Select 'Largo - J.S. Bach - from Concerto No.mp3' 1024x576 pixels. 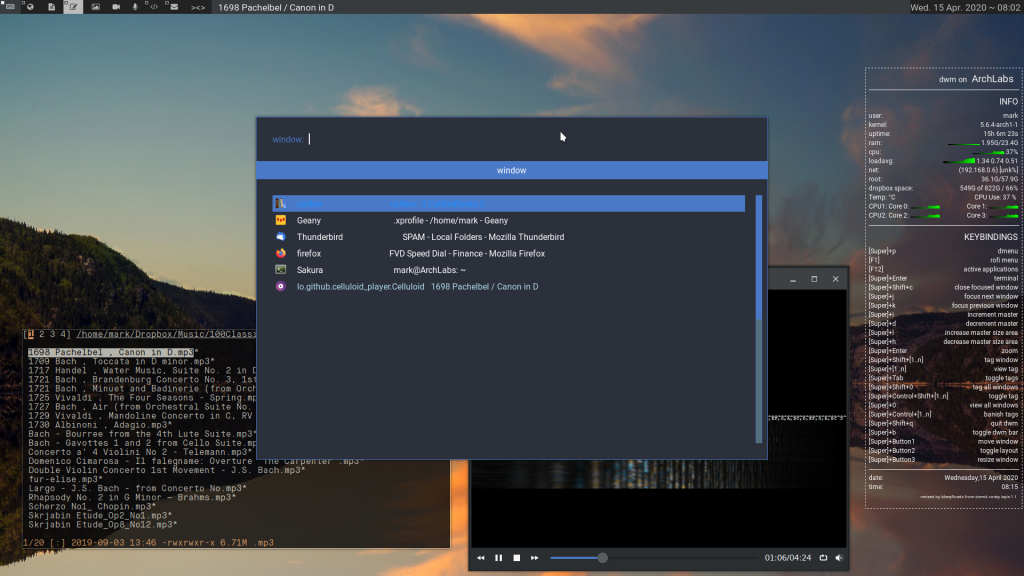[x=137, y=488]
